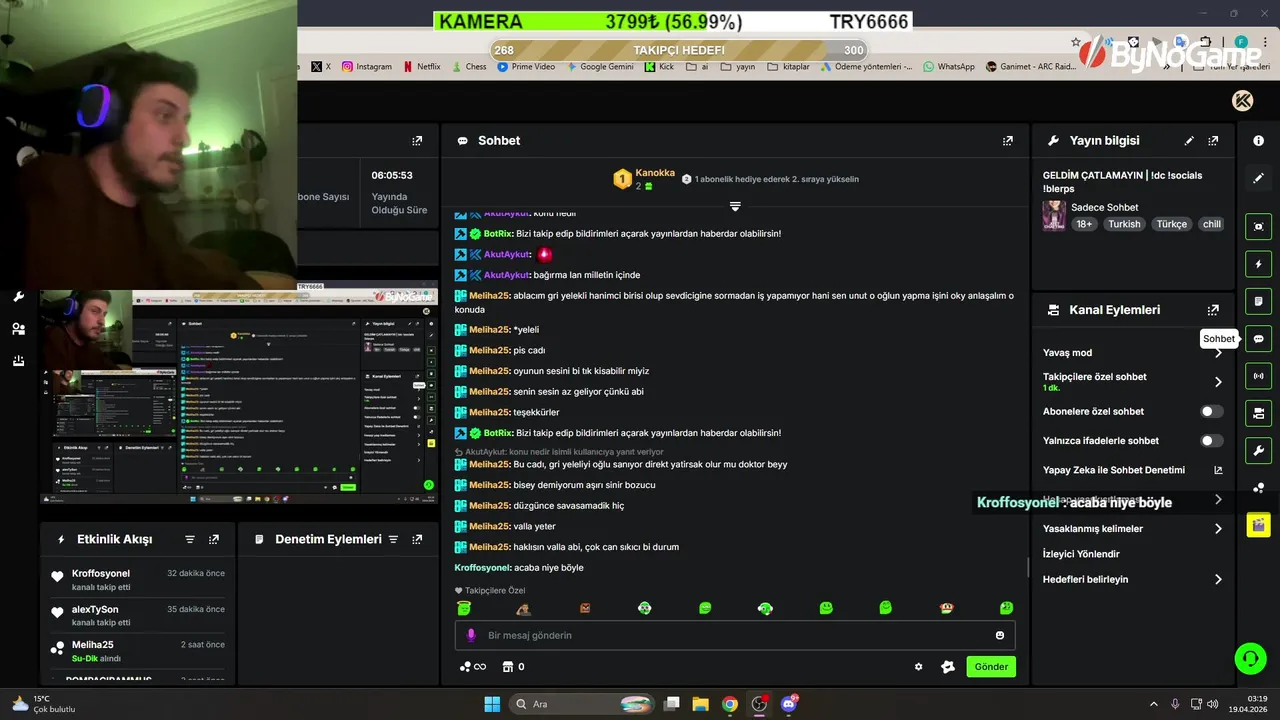1280x720 pixels.
Task: Open chat settings gear icon
Action: click(x=919, y=667)
